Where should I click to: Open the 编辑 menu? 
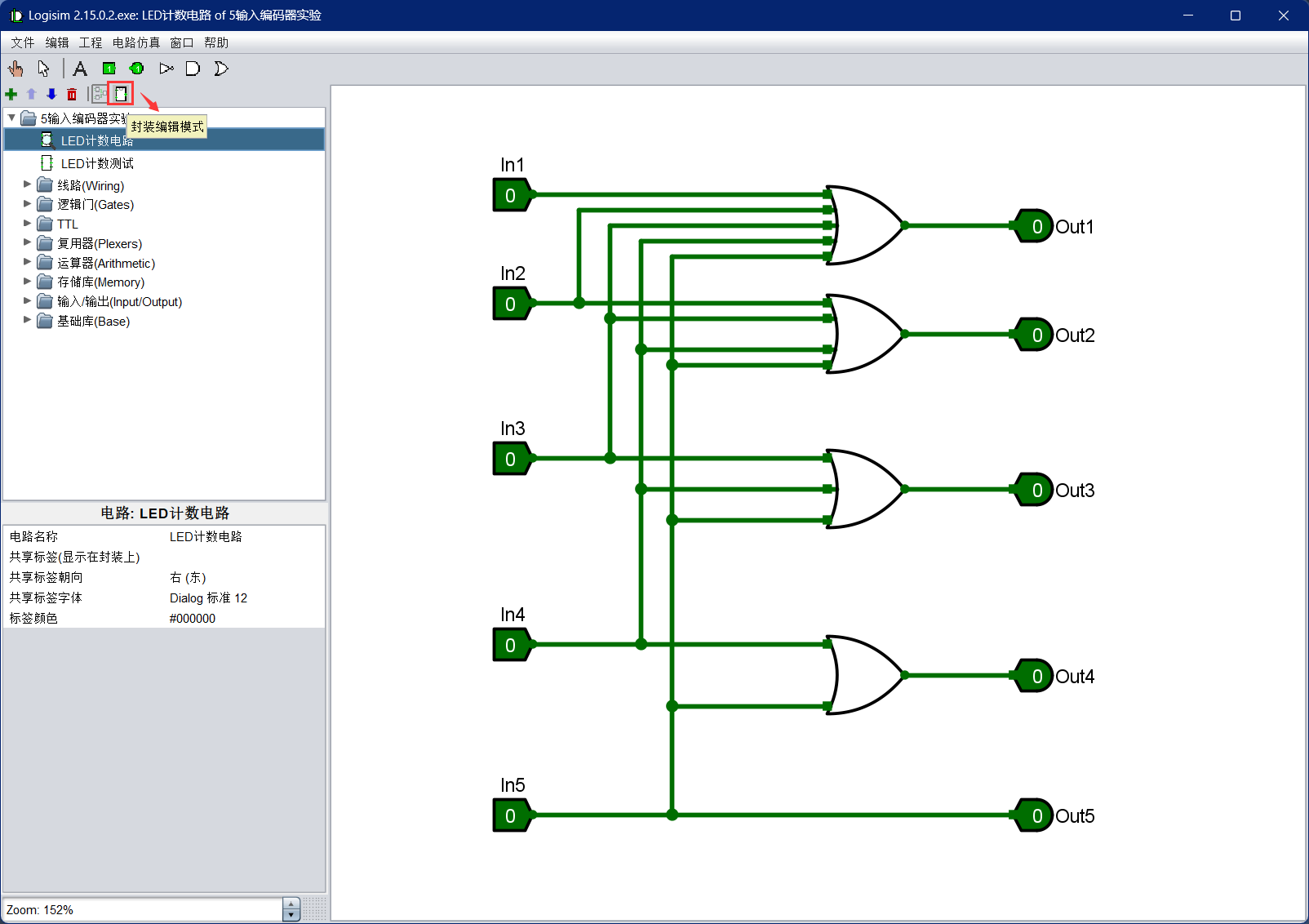[57, 42]
